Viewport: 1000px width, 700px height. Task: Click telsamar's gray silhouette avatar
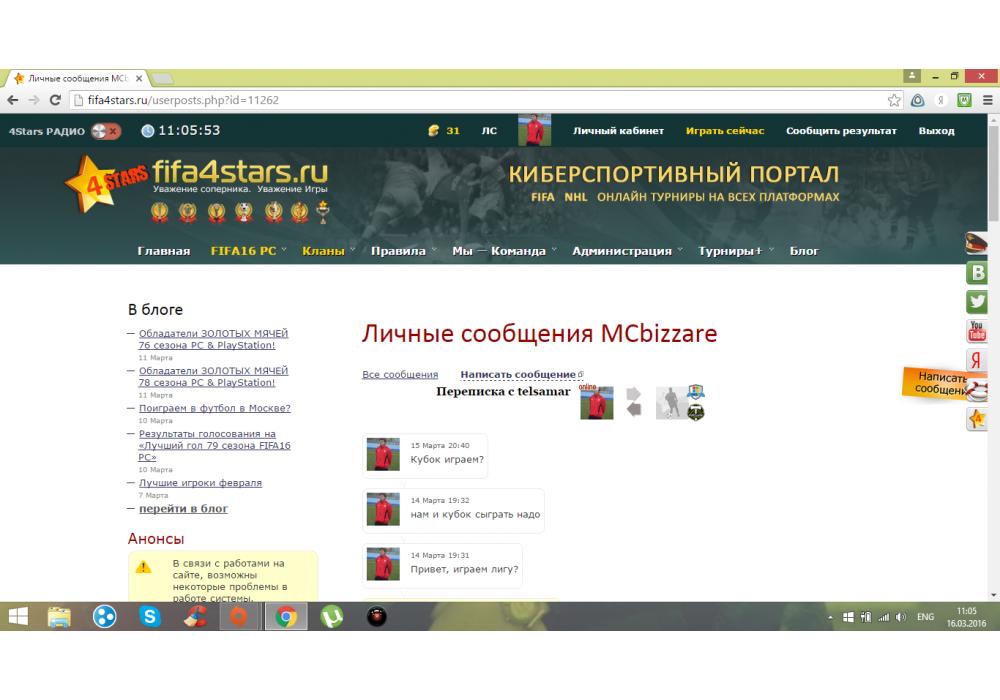(x=672, y=403)
